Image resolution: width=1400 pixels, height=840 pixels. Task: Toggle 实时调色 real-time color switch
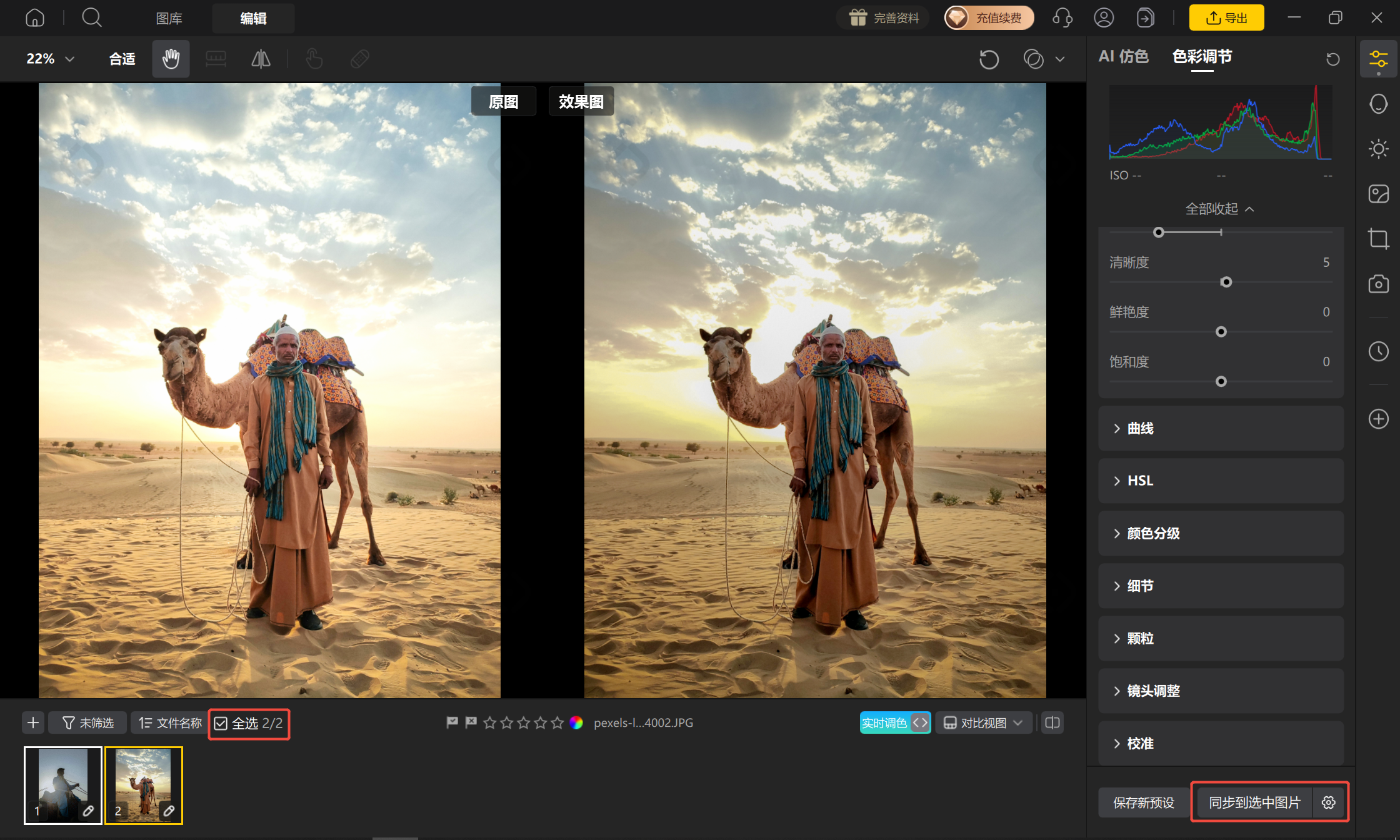(x=895, y=723)
